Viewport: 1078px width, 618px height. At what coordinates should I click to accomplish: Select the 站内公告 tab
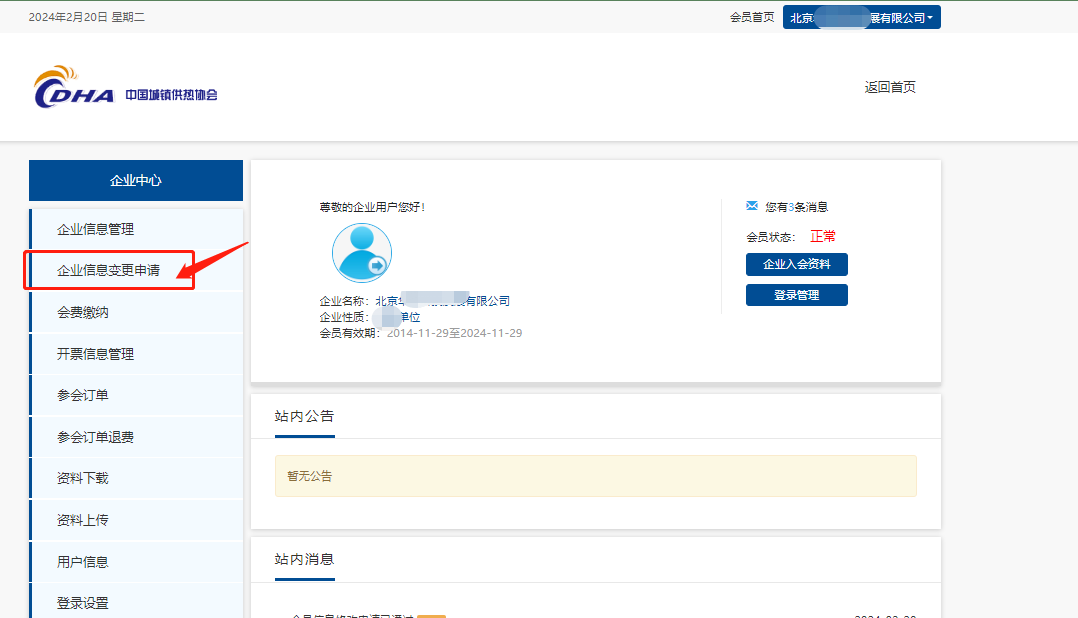coord(305,417)
